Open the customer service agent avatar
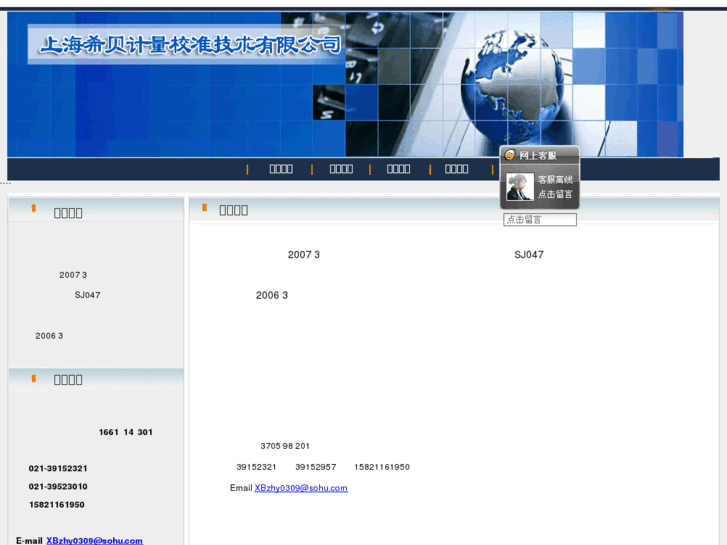 point(520,186)
